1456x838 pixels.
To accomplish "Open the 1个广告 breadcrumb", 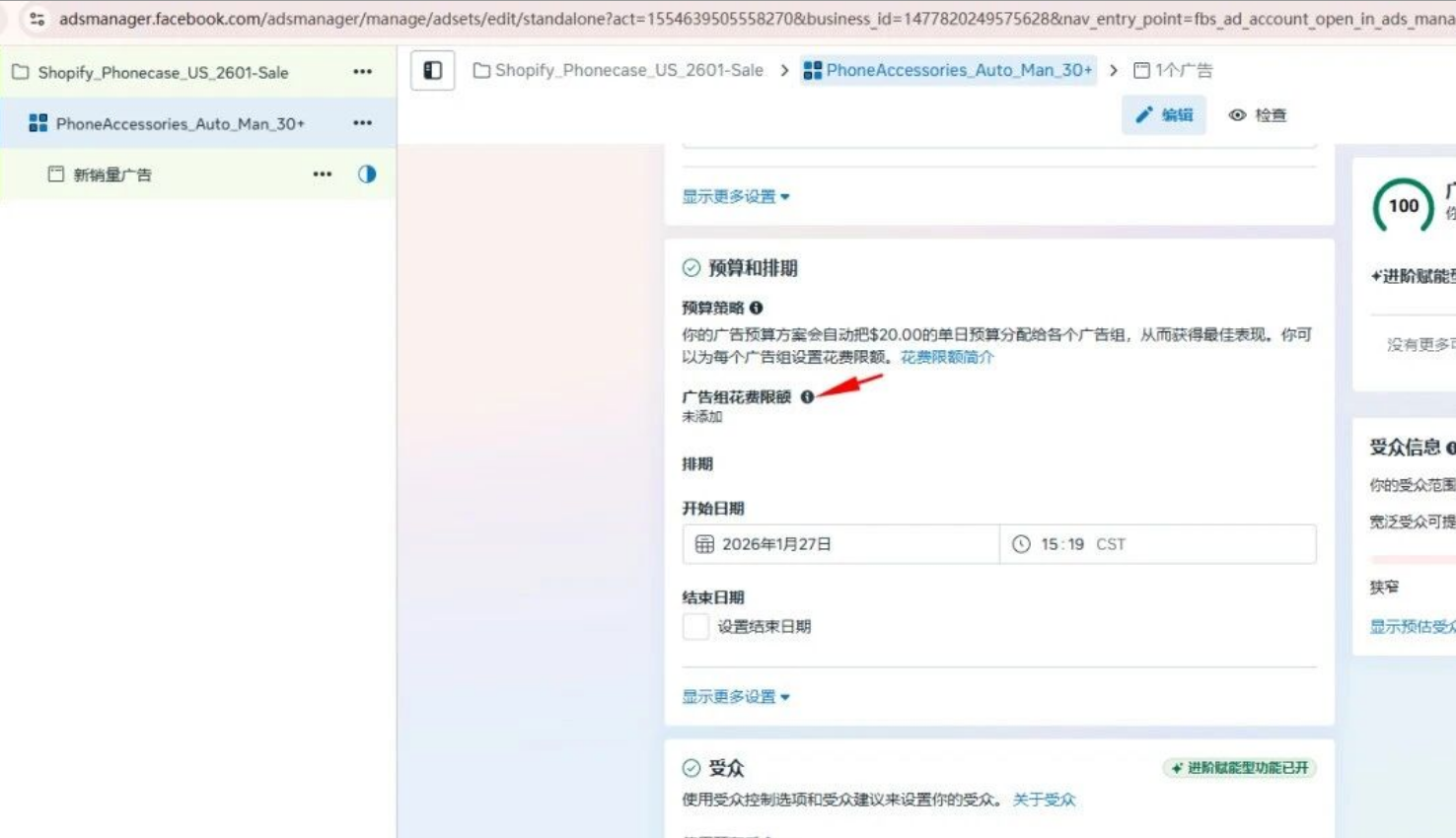I will coord(1173,70).
